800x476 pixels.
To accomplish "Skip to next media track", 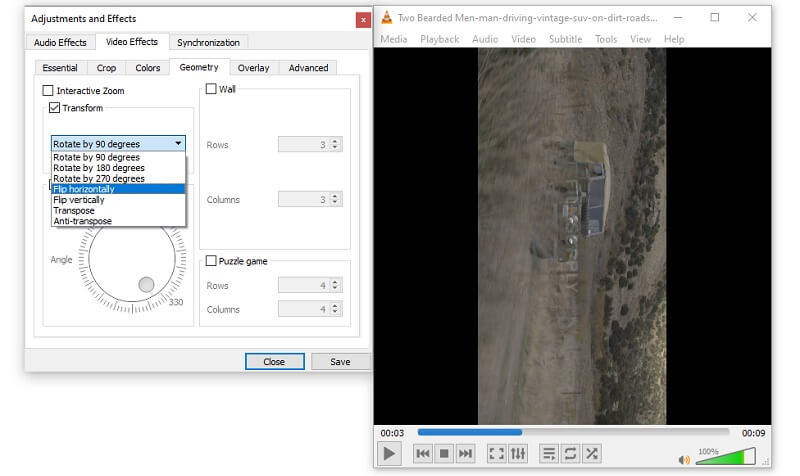I will pos(465,454).
